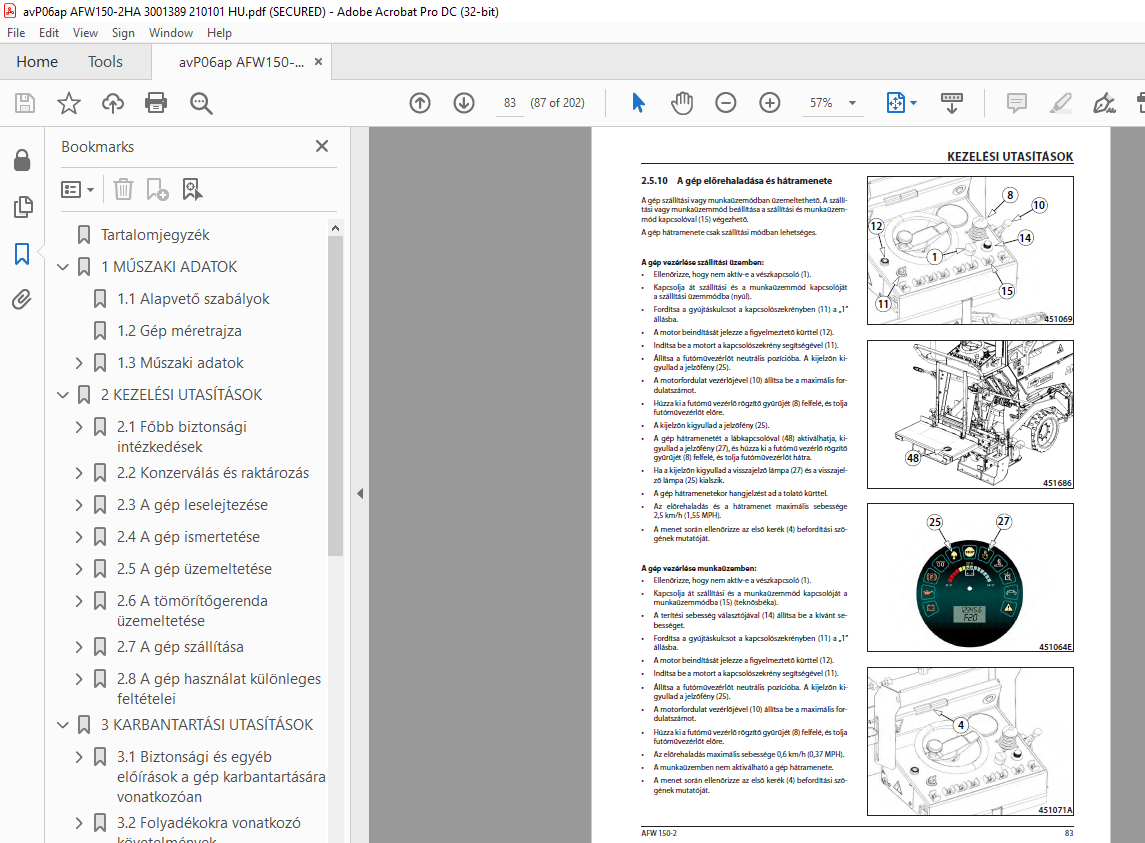Viewport: 1145px width, 843px height.
Task: Jump to 1.1 Alapvető szabályok
Action: coord(194,299)
